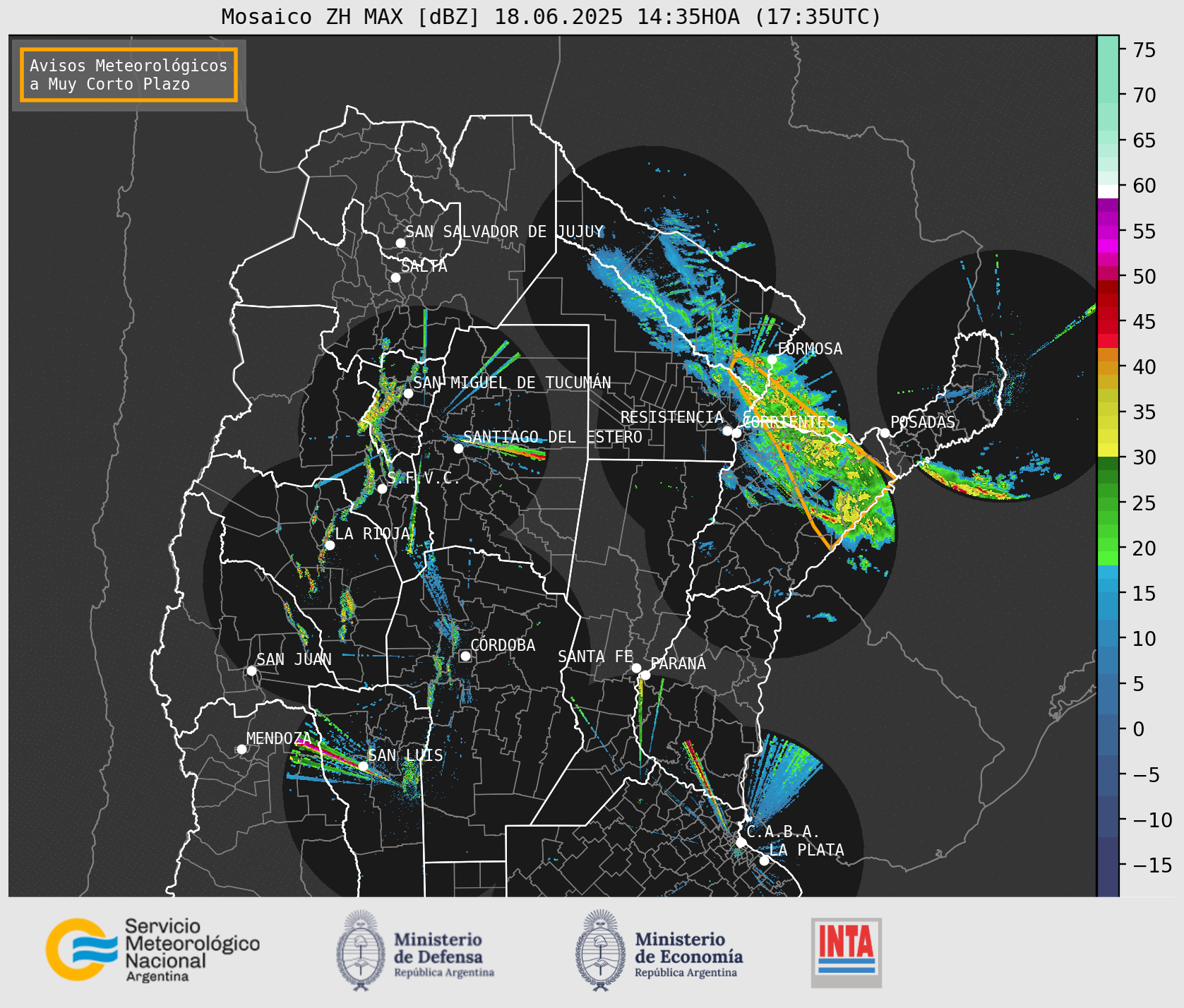Screen dimensions: 1184x1008
Task: Select the Santiago del Estero city dot
Action: pyautogui.click(x=458, y=448)
